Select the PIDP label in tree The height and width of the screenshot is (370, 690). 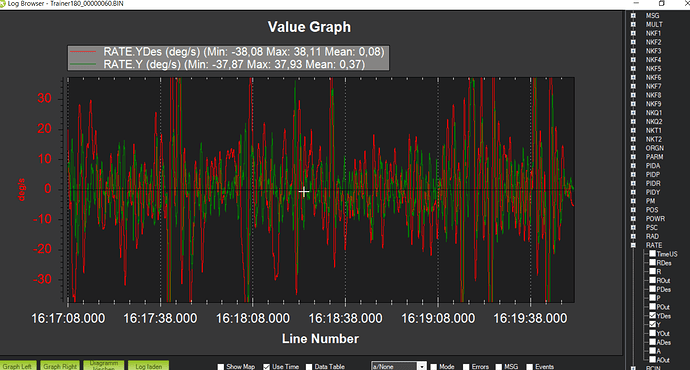click(x=653, y=174)
